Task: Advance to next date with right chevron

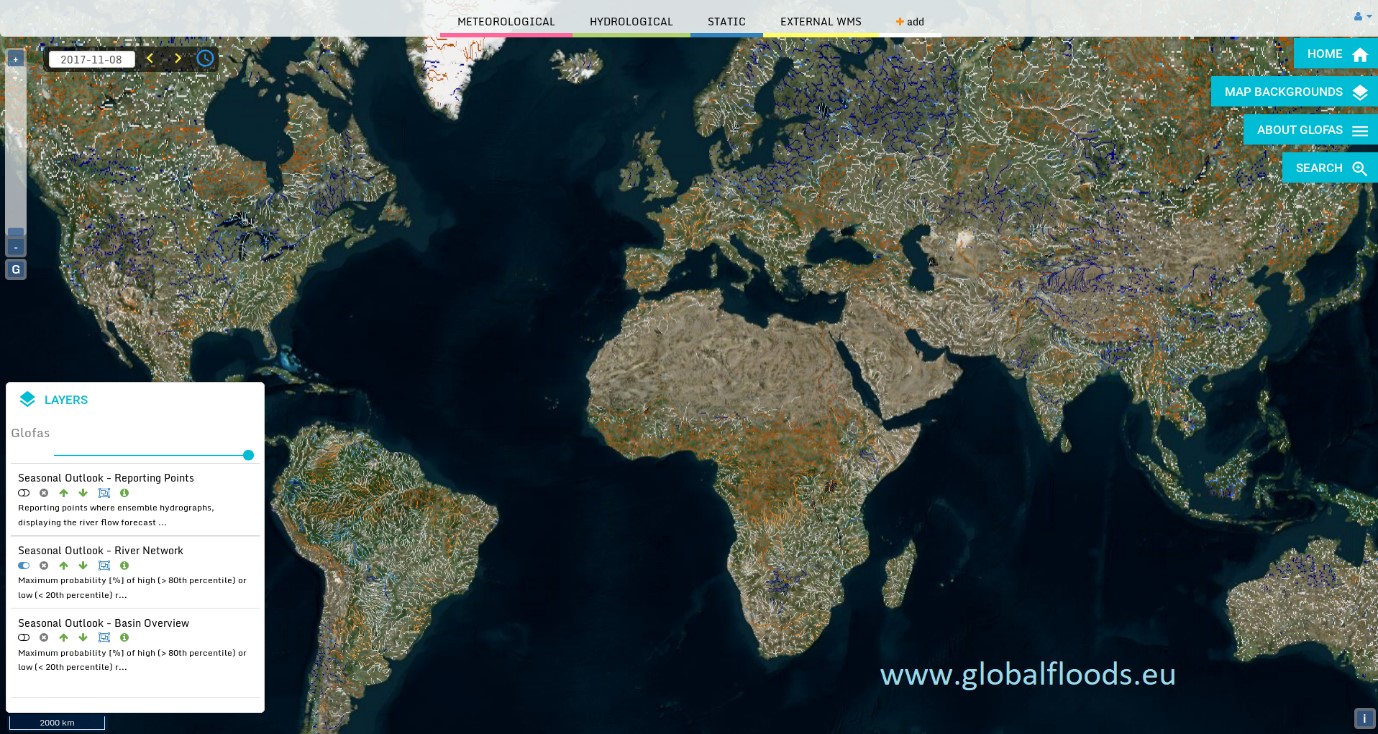Action: pyautogui.click(x=178, y=58)
